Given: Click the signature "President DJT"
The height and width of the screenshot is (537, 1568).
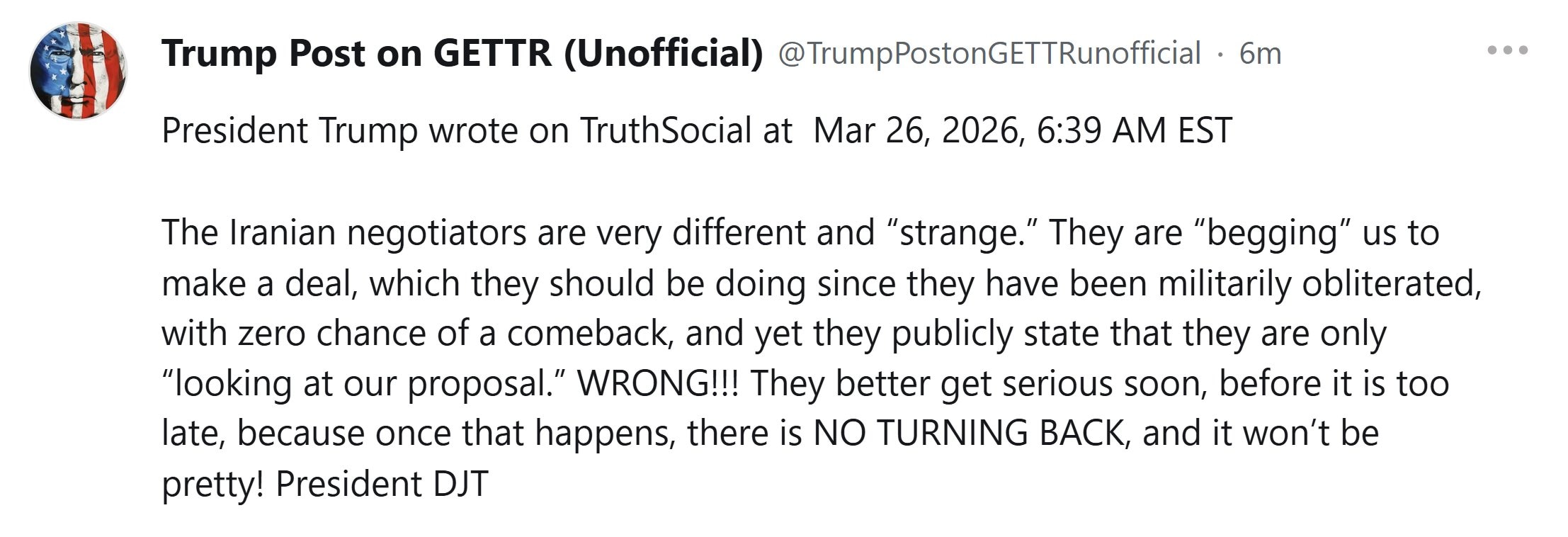Looking at the screenshot, I should pyautogui.click(x=382, y=485).
